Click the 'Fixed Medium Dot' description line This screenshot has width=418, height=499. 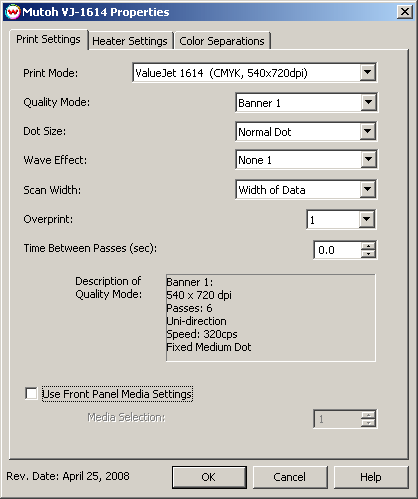coord(209,347)
